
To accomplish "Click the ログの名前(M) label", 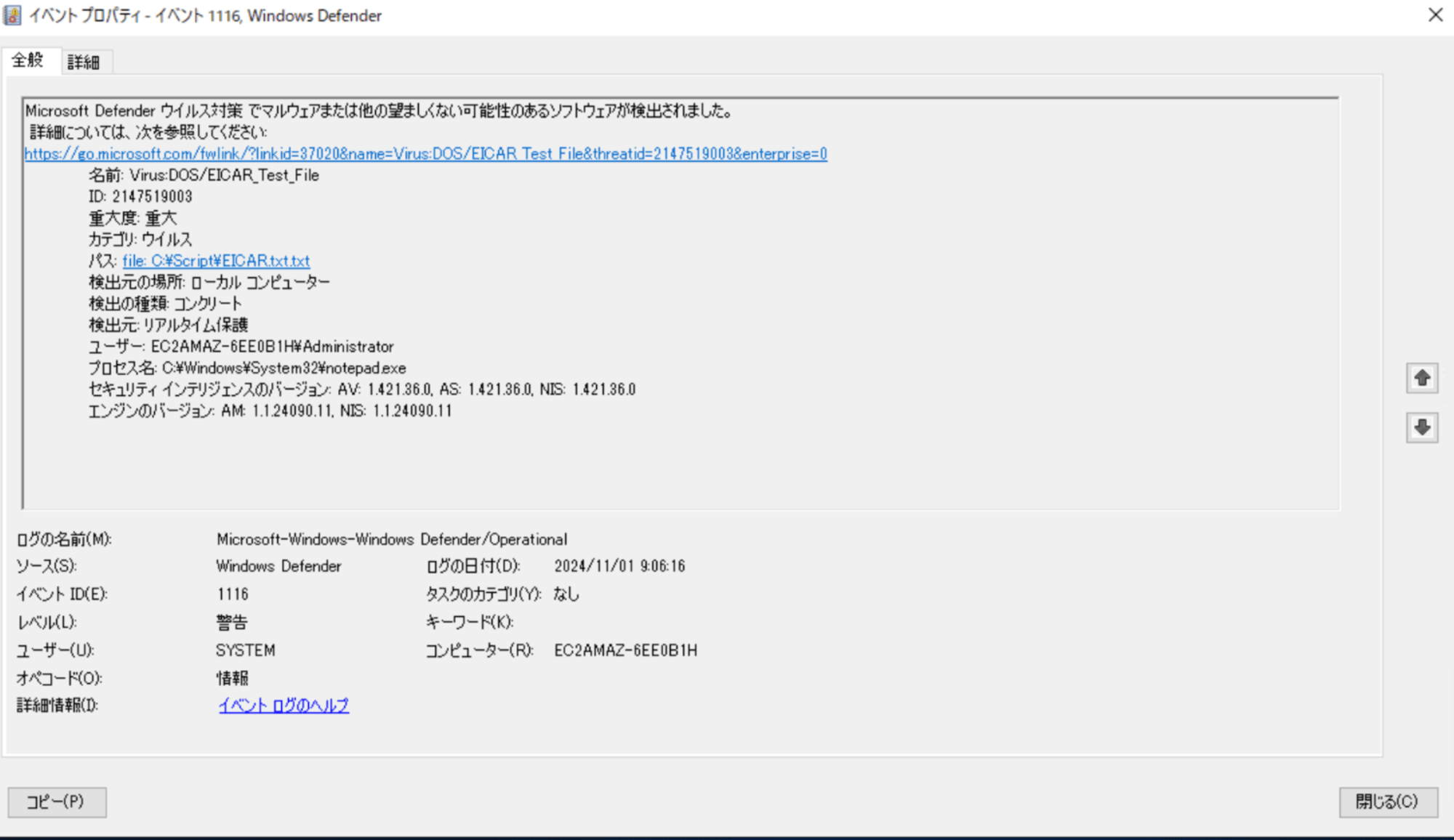I will click(64, 539).
